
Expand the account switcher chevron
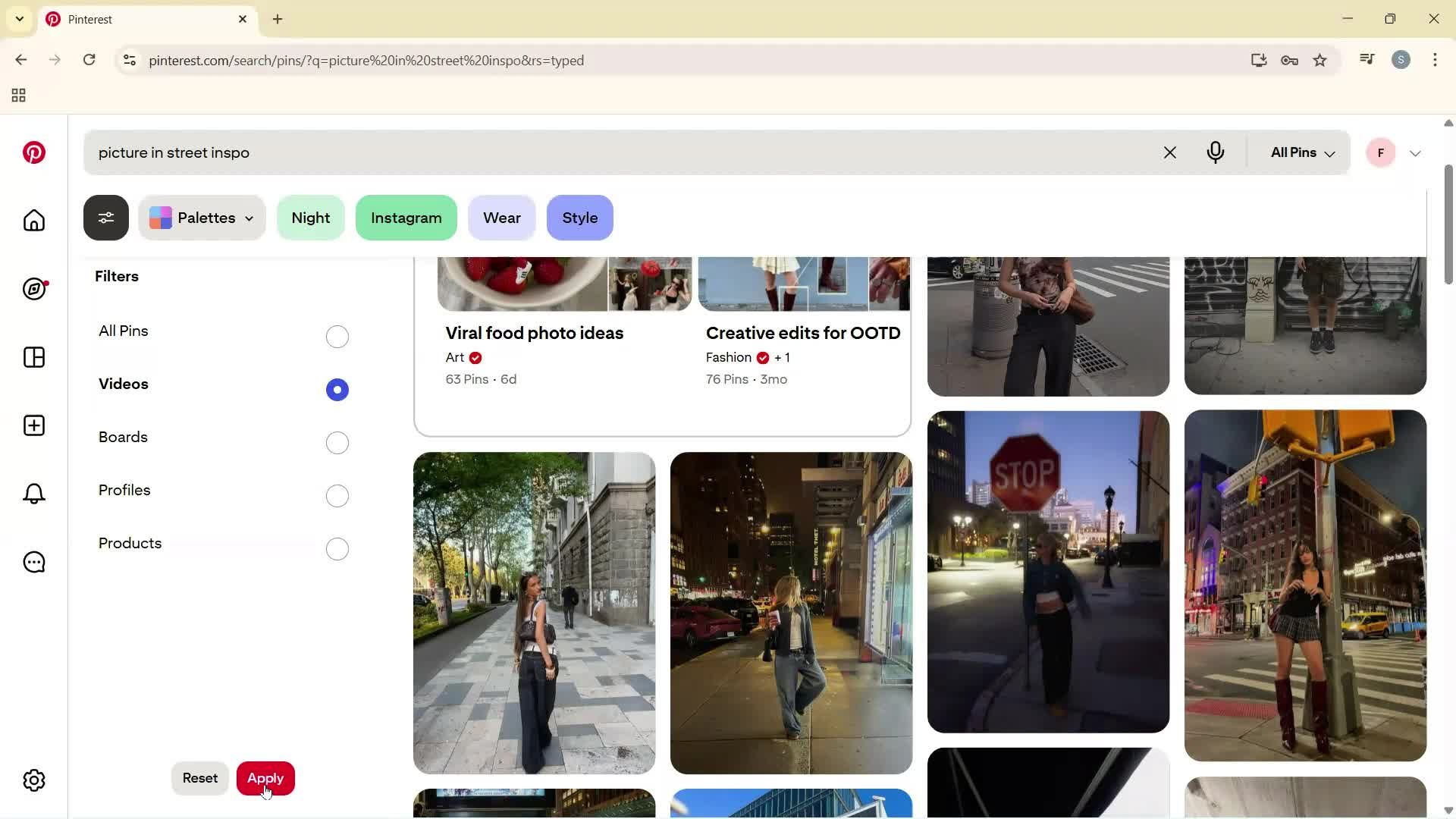(1415, 152)
